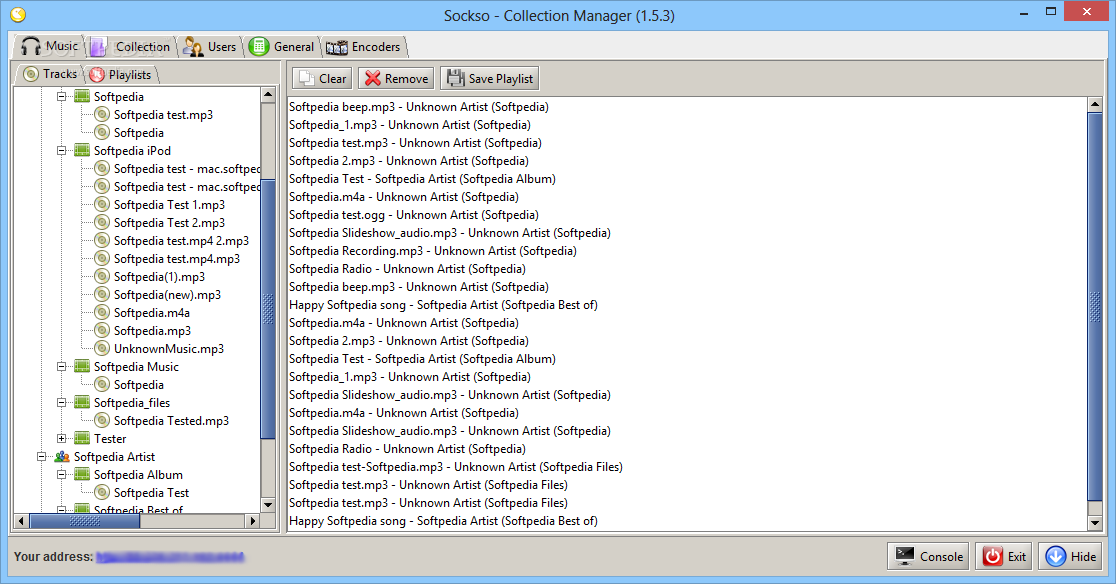The height and width of the screenshot is (584, 1116).
Task: Click the Softpedia Artist people icon
Action: pyautogui.click(x=63, y=457)
